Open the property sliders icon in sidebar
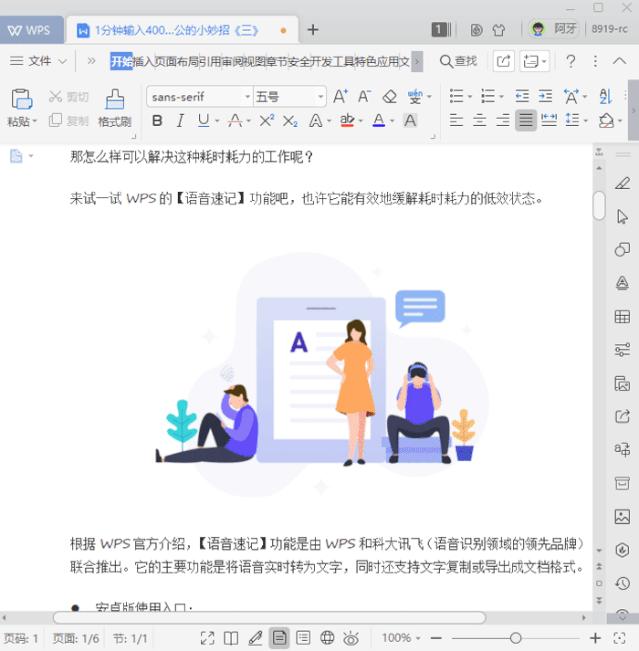639x651 pixels. (622, 350)
